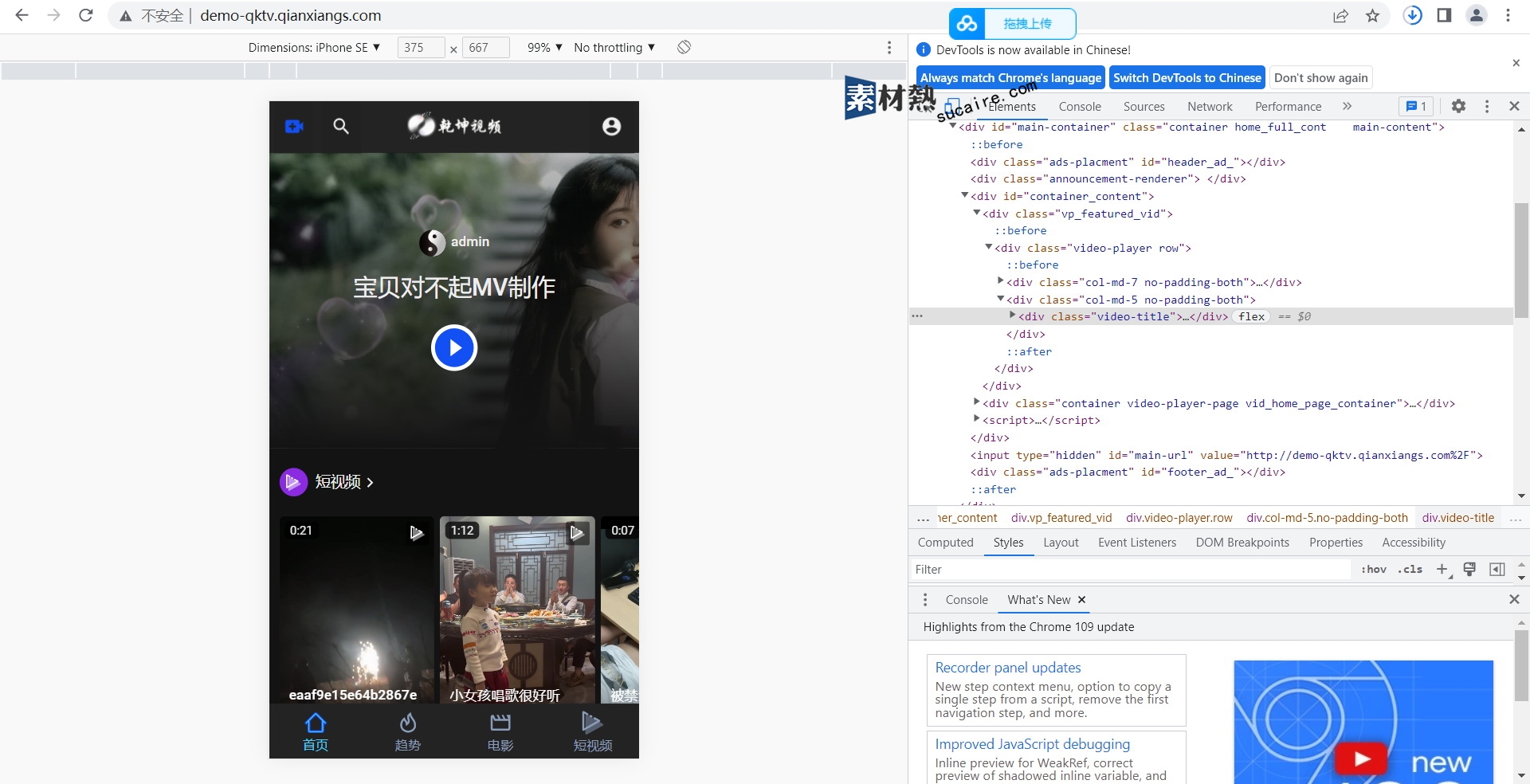Switch to the Performance tab
Screen dimensions: 1530x784
coord(1288,106)
